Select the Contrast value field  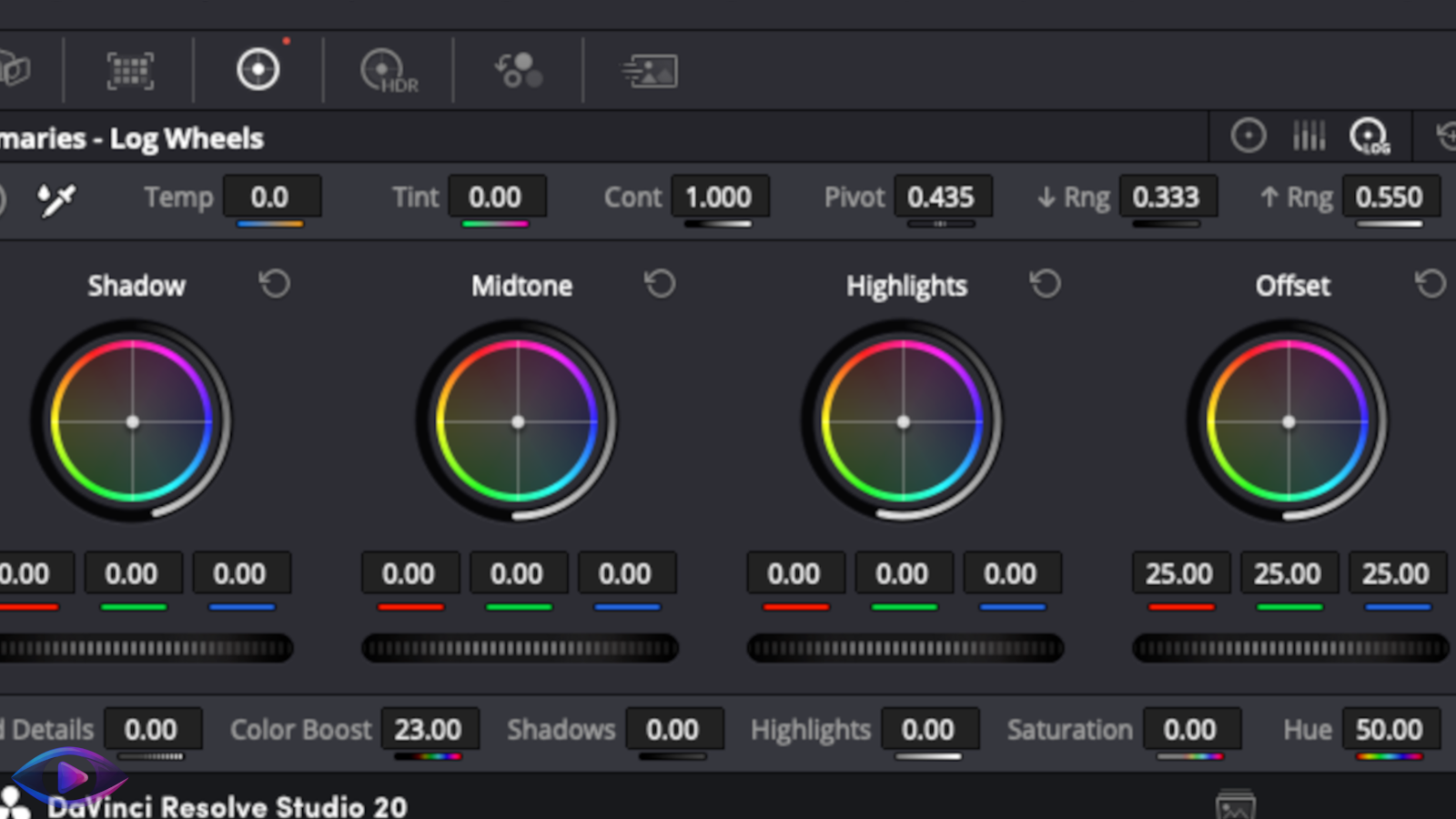coord(720,197)
